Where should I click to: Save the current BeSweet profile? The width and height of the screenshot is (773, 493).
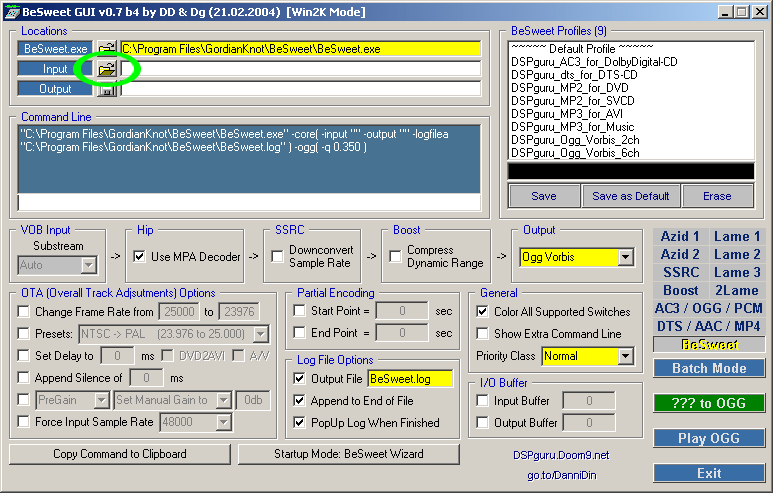click(544, 196)
